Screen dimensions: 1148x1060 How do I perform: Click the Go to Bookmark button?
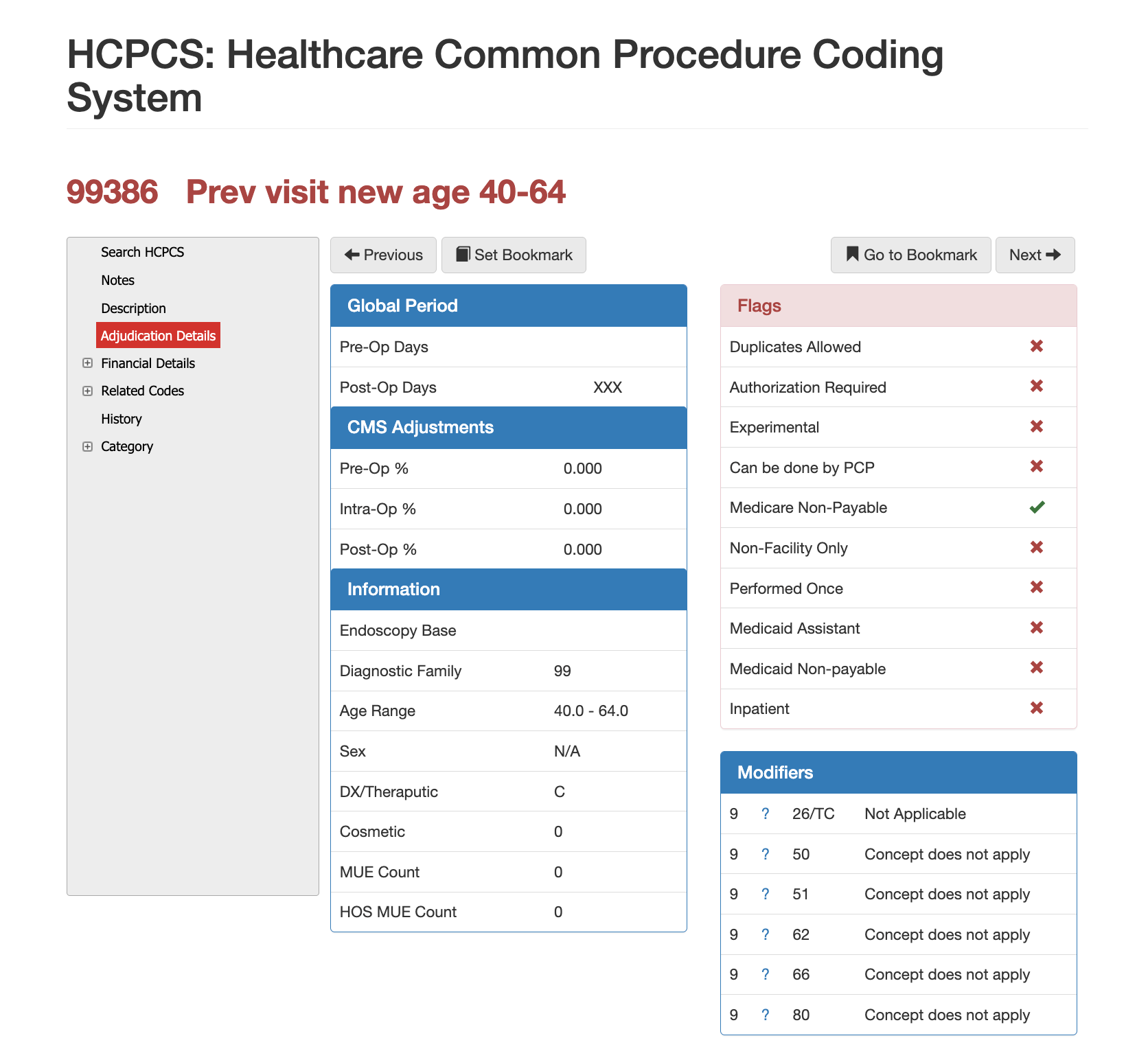click(x=910, y=255)
